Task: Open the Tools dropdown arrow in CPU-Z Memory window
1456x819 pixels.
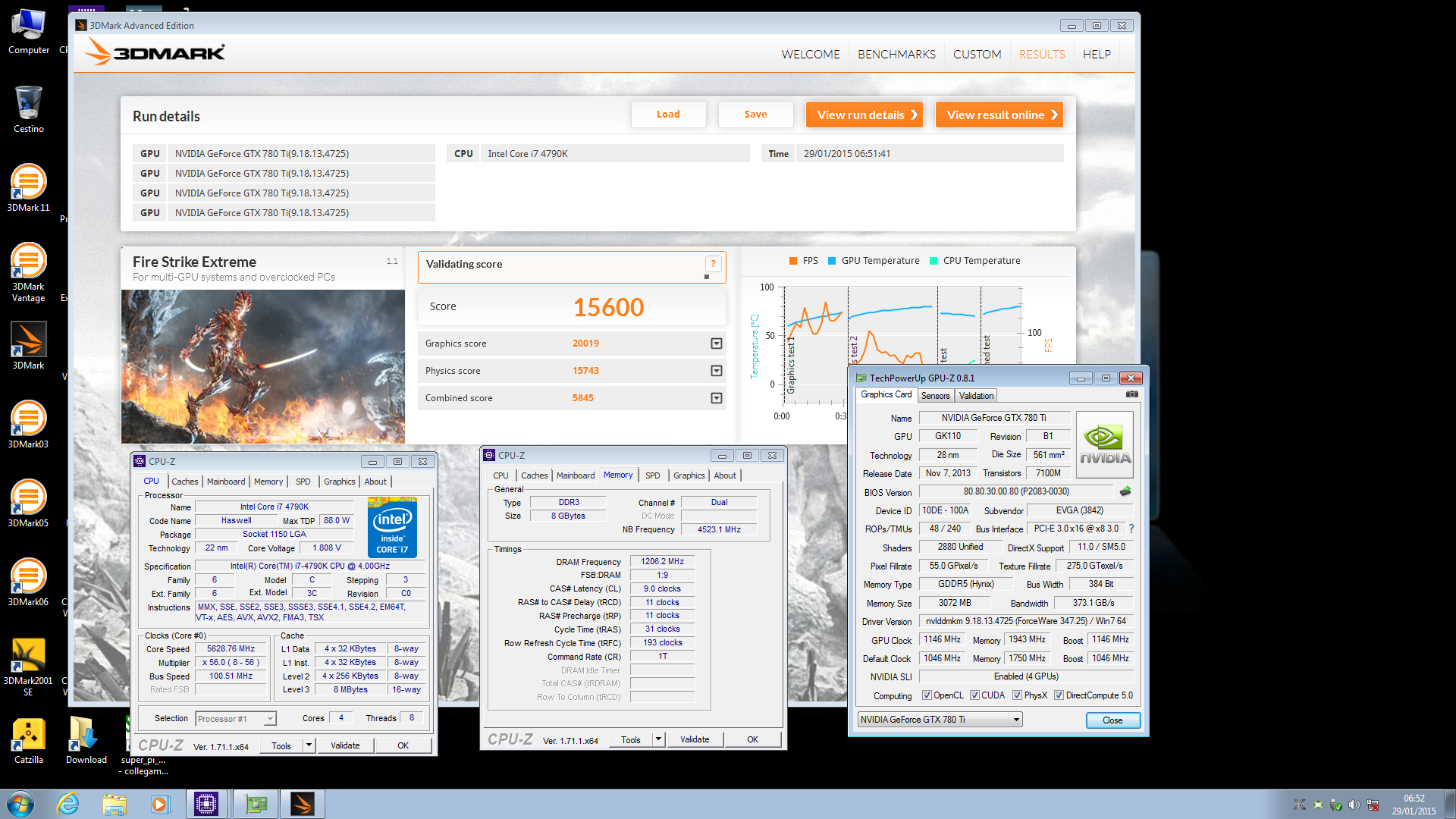Action: (x=658, y=739)
